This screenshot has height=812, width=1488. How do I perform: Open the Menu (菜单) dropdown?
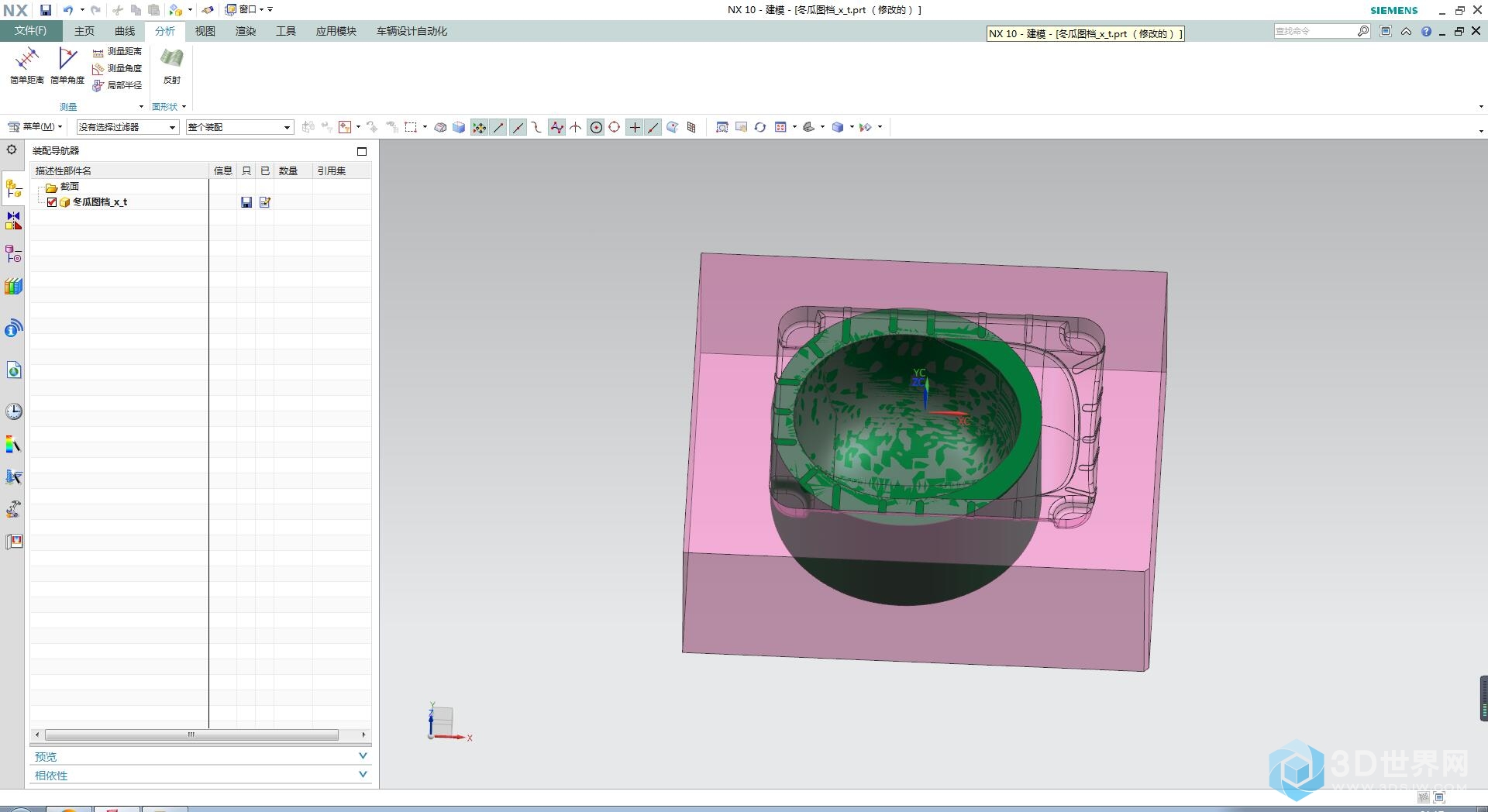[35, 126]
